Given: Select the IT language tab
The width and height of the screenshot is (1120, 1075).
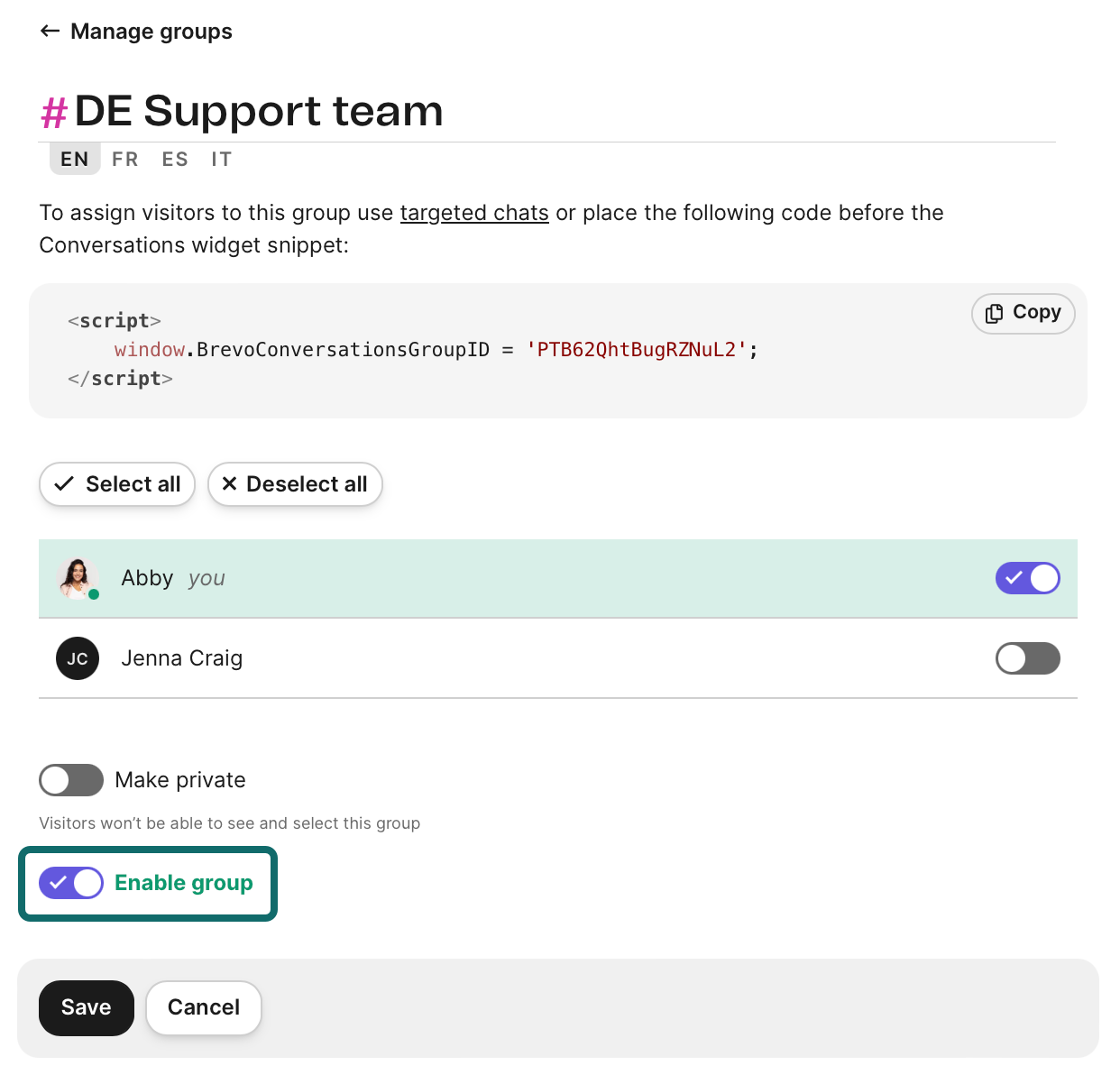Looking at the screenshot, I should click(x=221, y=159).
